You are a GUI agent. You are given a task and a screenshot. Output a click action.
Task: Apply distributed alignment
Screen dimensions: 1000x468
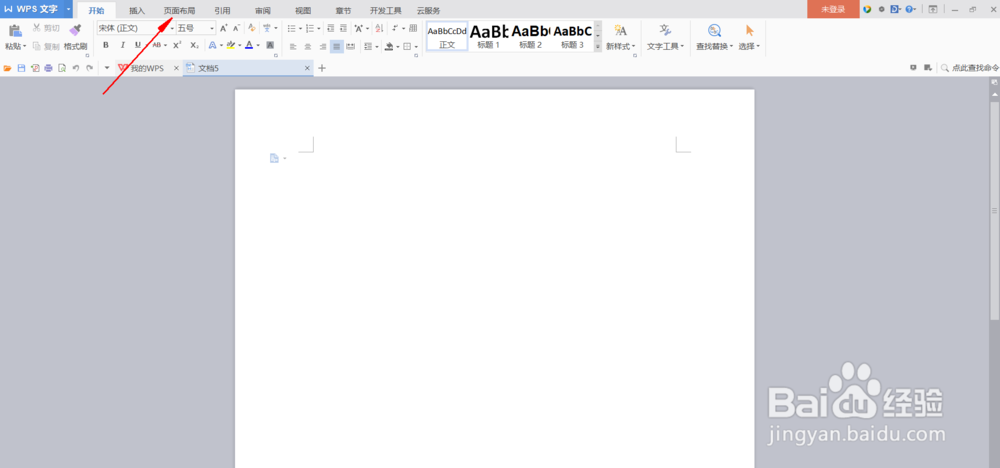350,46
